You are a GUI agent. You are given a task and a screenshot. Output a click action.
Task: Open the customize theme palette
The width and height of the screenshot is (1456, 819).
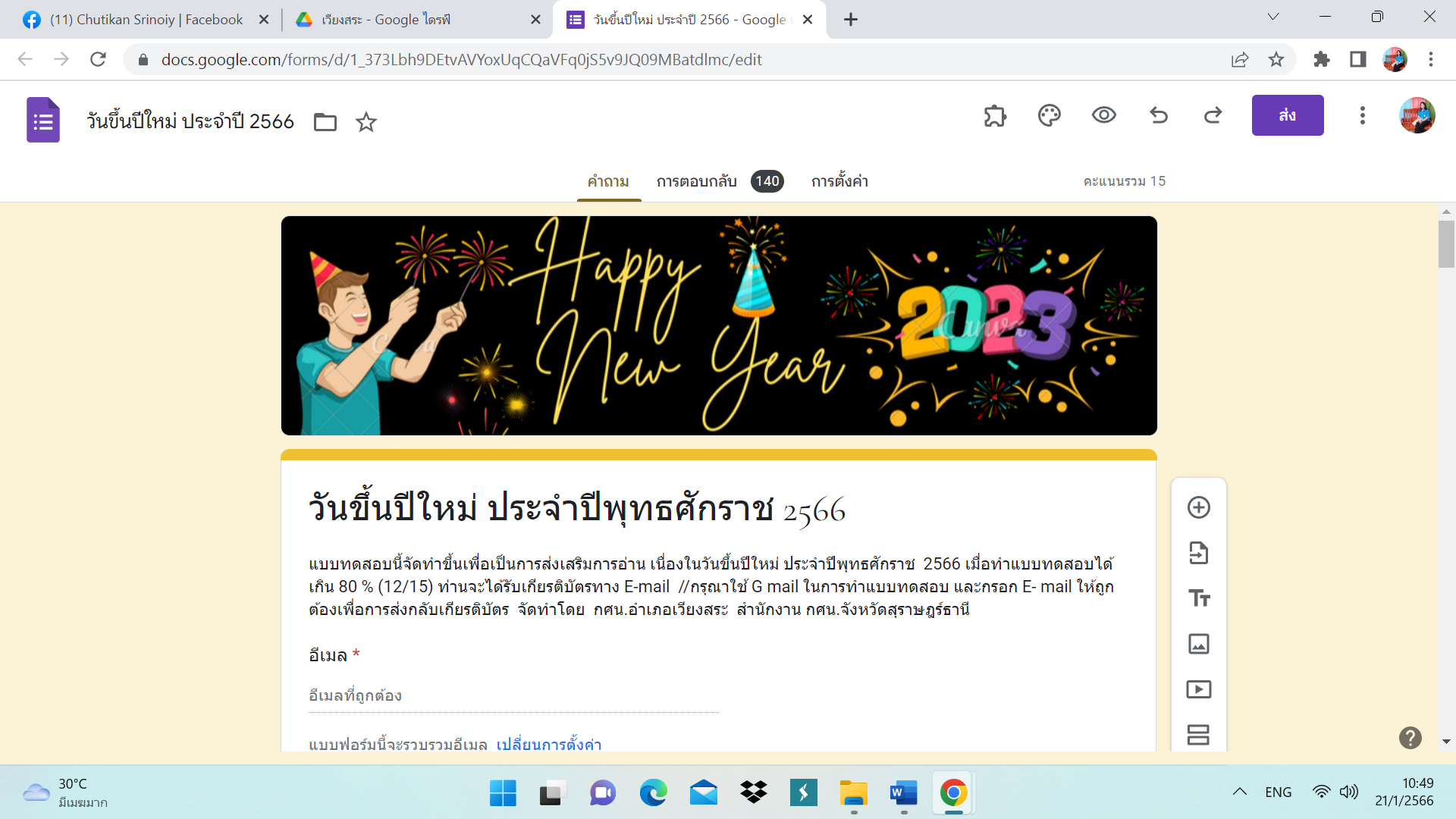tap(1050, 116)
